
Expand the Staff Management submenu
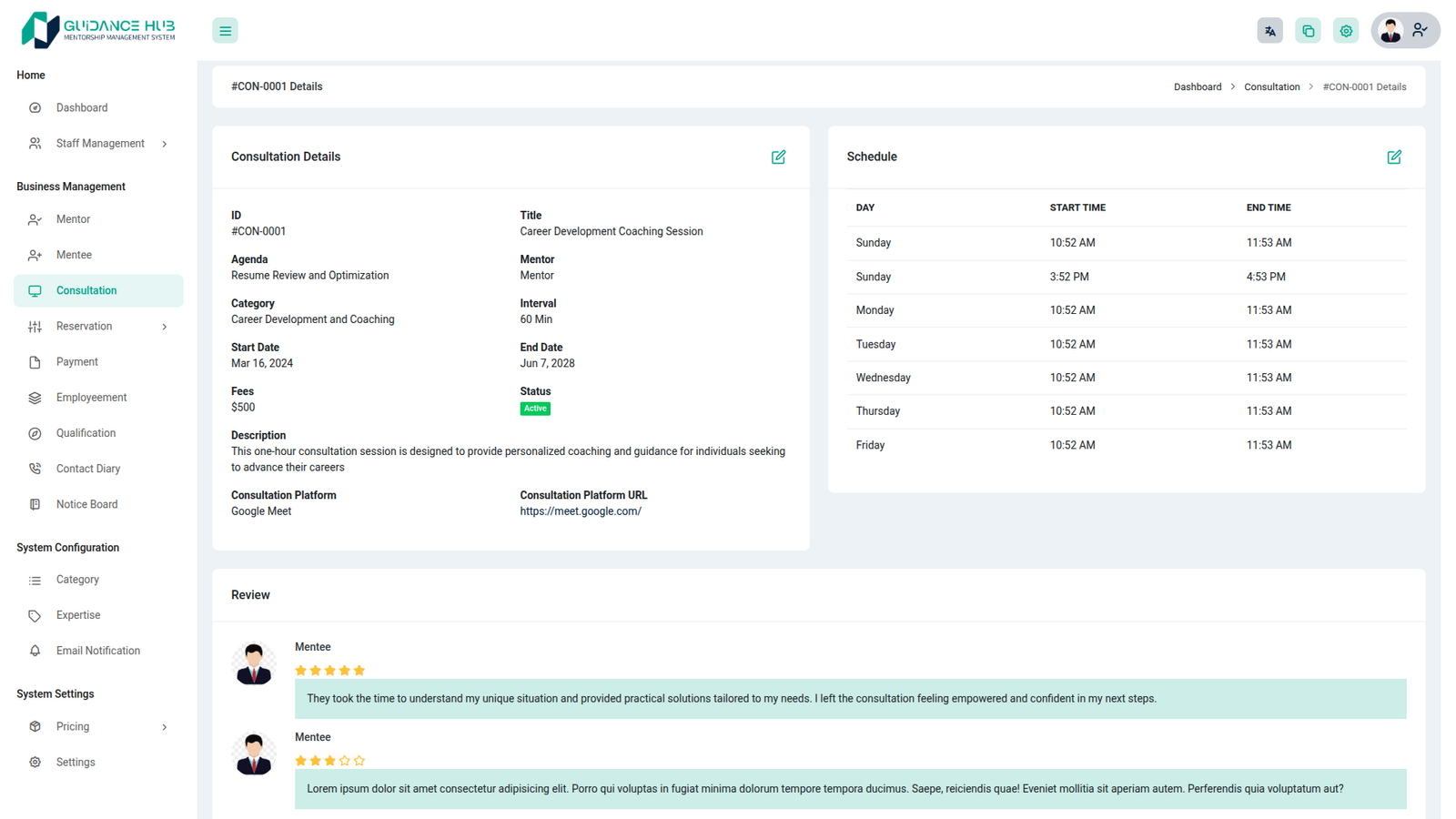pos(165,144)
